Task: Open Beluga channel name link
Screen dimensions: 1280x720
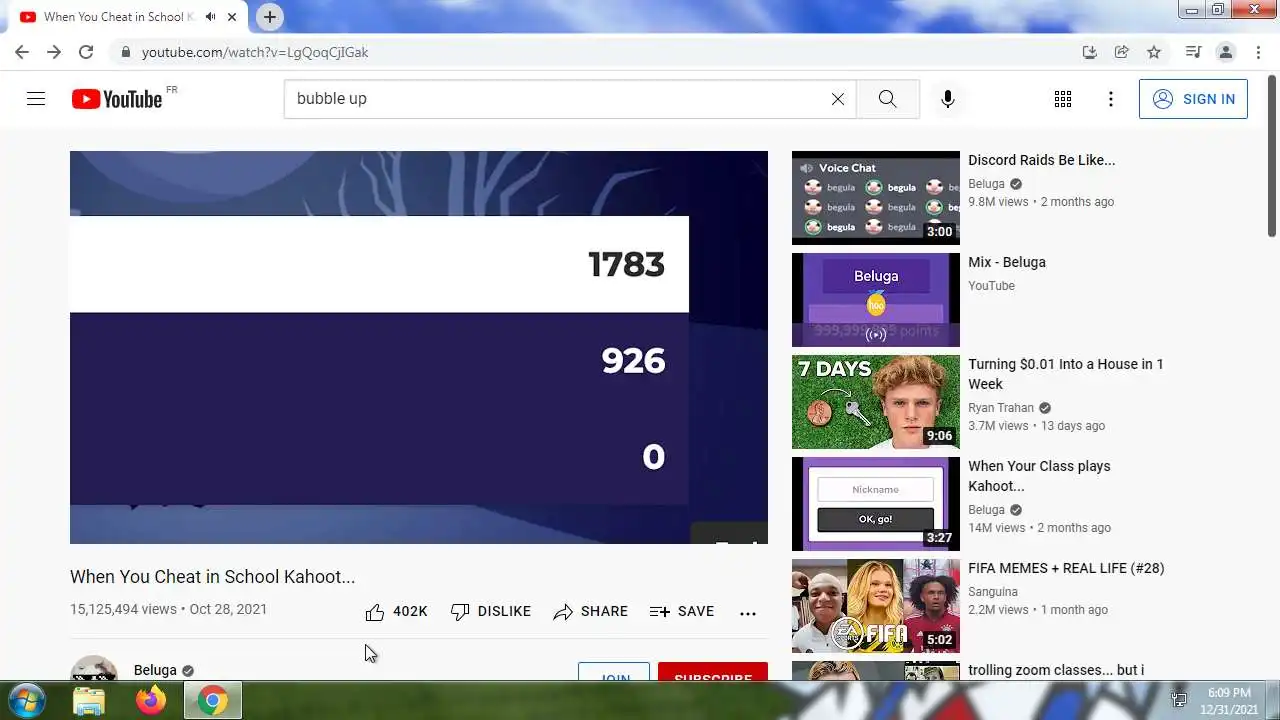Action: click(x=155, y=670)
